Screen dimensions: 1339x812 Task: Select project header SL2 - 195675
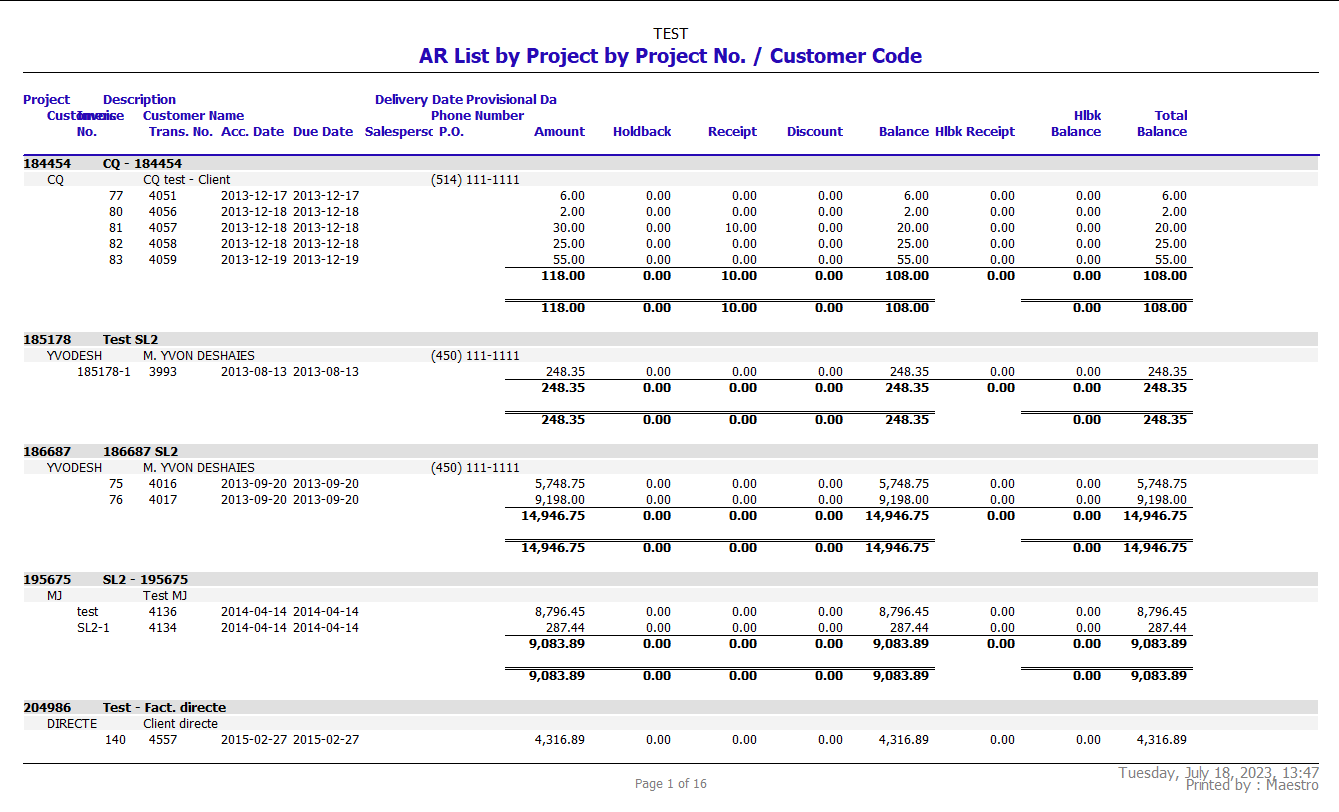[105, 580]
